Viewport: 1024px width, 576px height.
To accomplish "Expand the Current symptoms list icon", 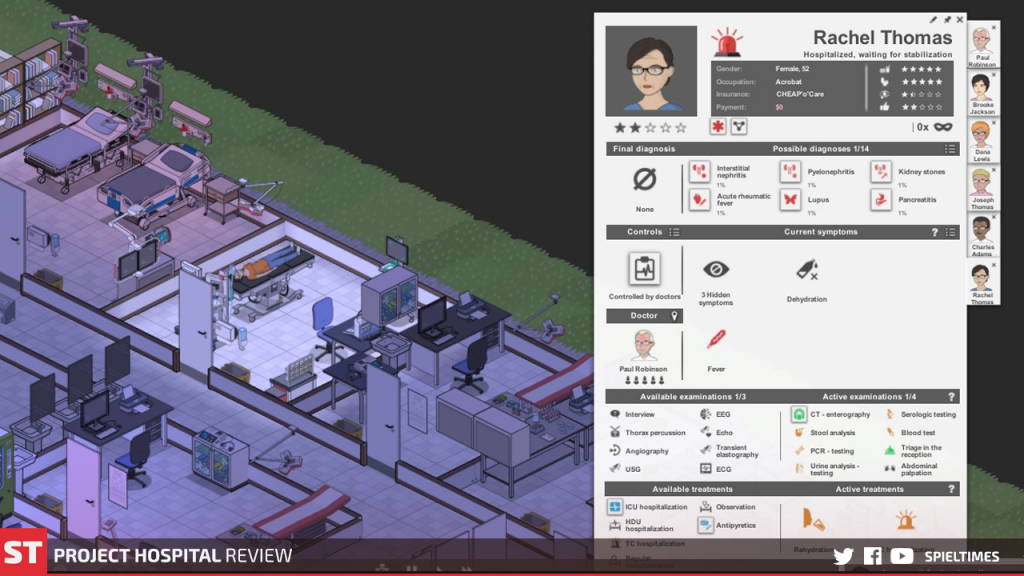I will [x=951, y=232].
